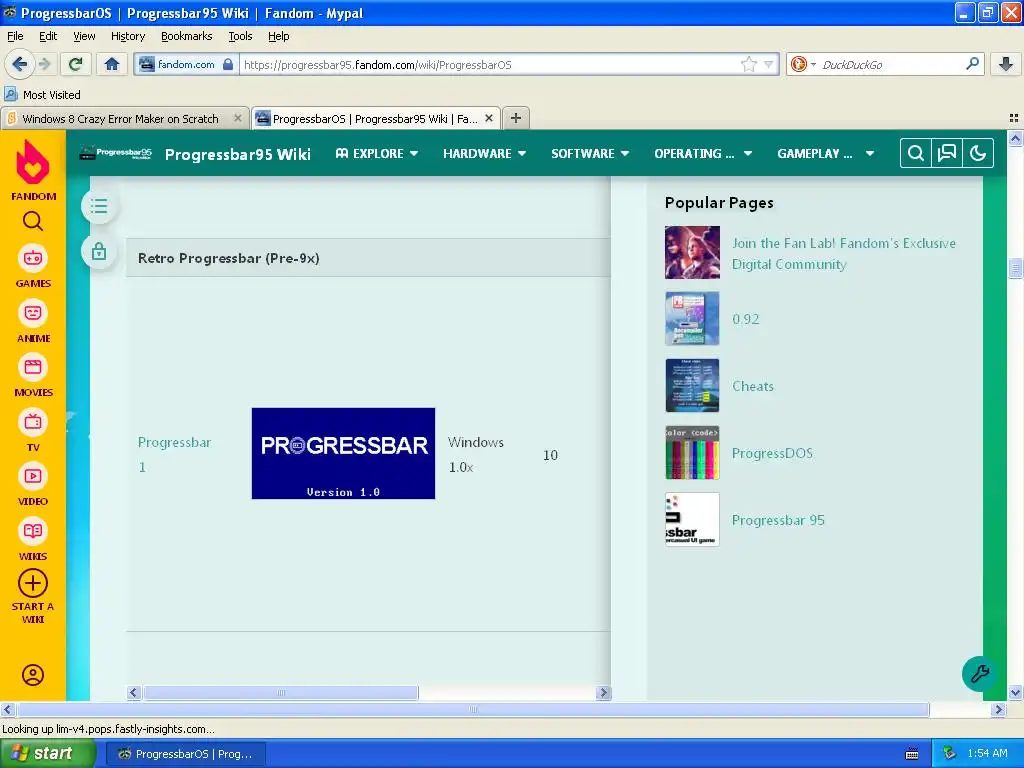This screenshot has height=768, width=1024.
Task: Open the Windows 1.0x link
Action: [x=475, y=455]
